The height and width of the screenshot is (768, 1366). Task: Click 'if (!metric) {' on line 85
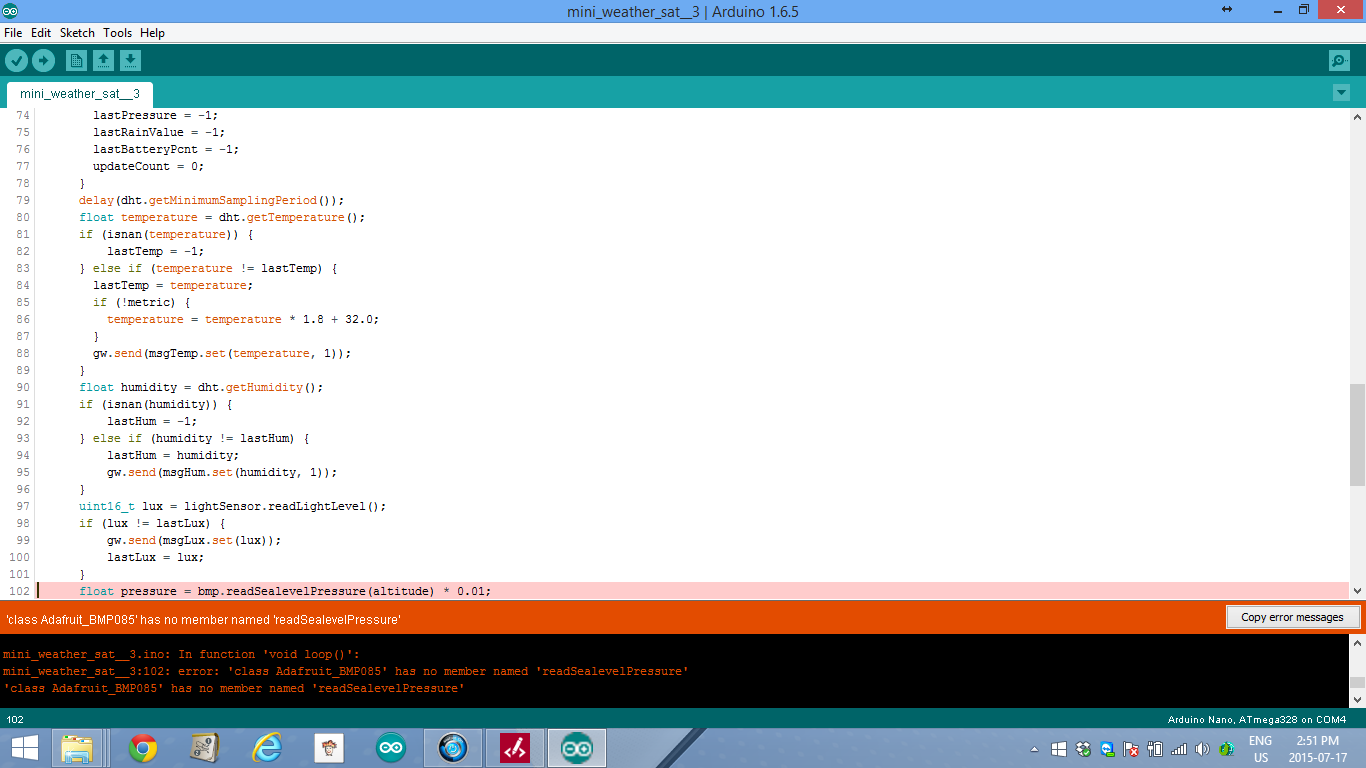[x=141, y=302]
